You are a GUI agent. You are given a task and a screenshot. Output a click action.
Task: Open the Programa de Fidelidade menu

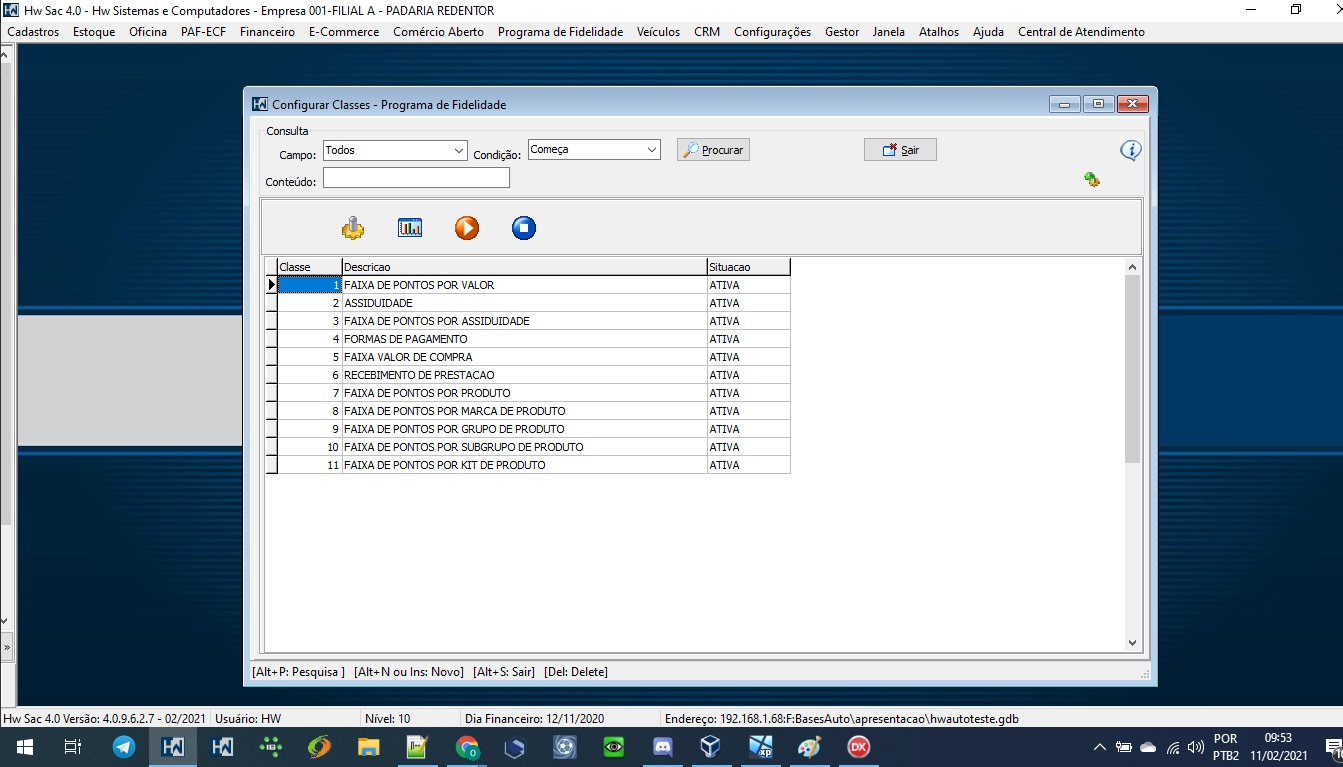[x=560, y=32]
